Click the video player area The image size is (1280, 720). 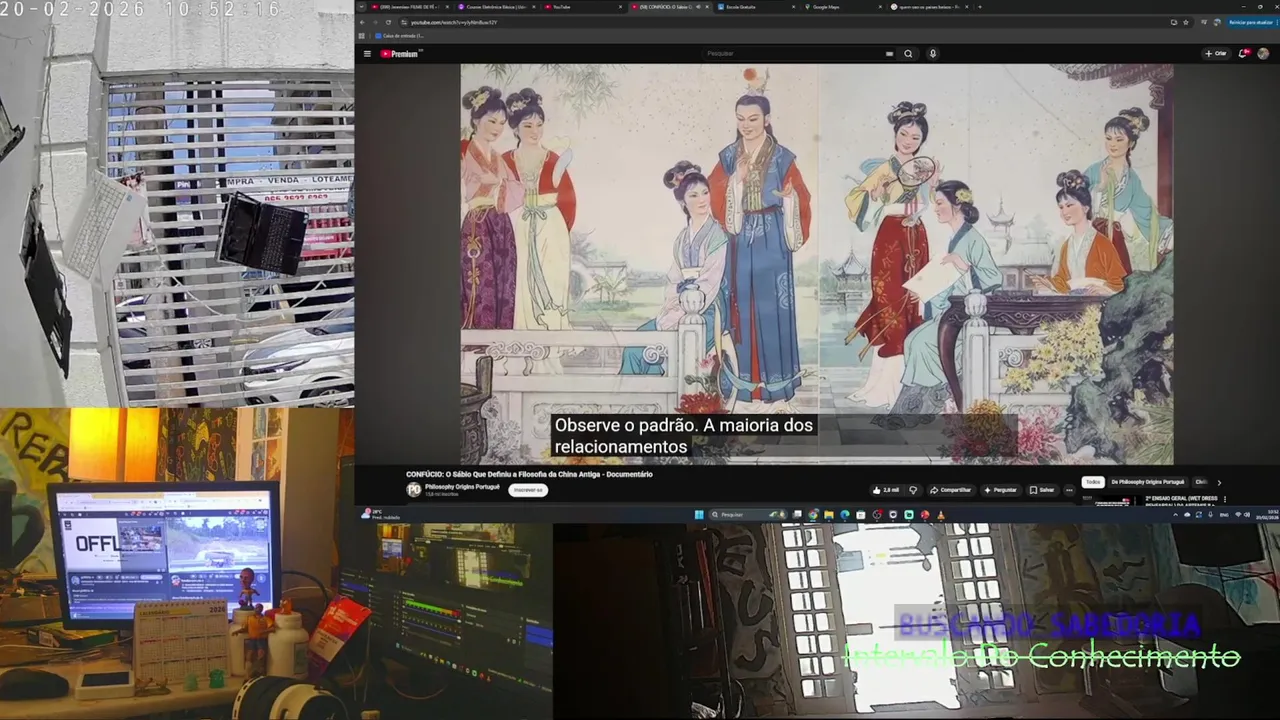click(x=816, y=263)
